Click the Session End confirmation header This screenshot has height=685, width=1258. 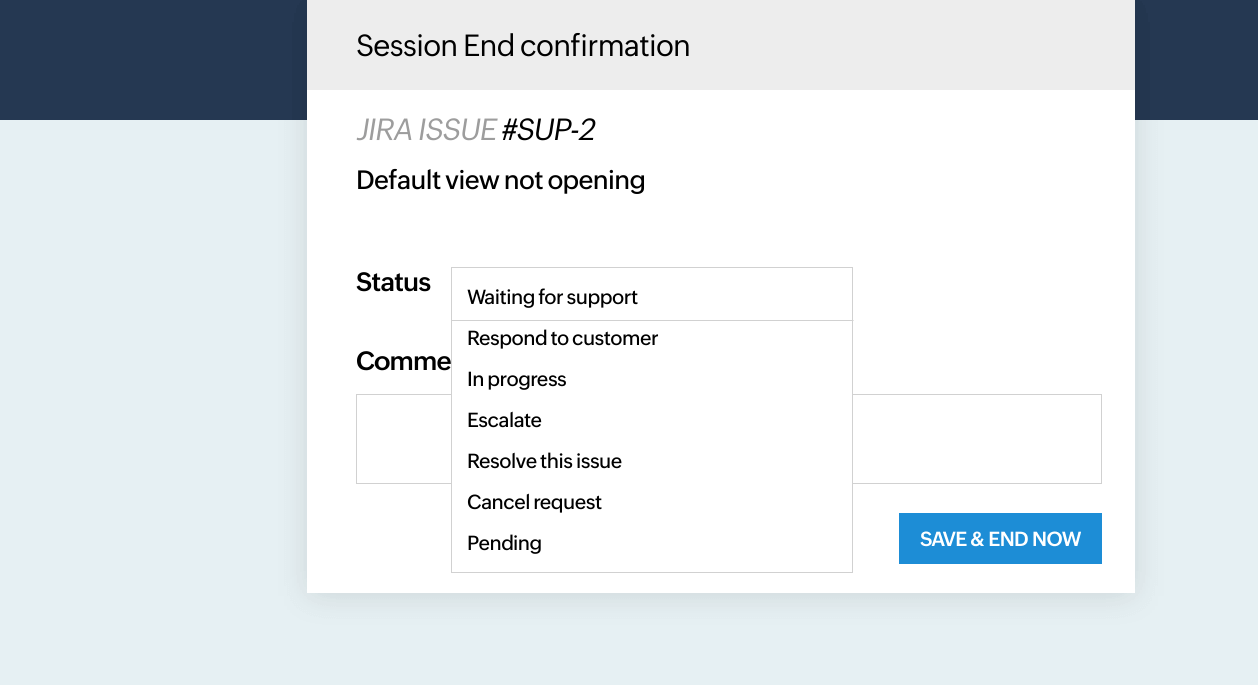[523, 45]
